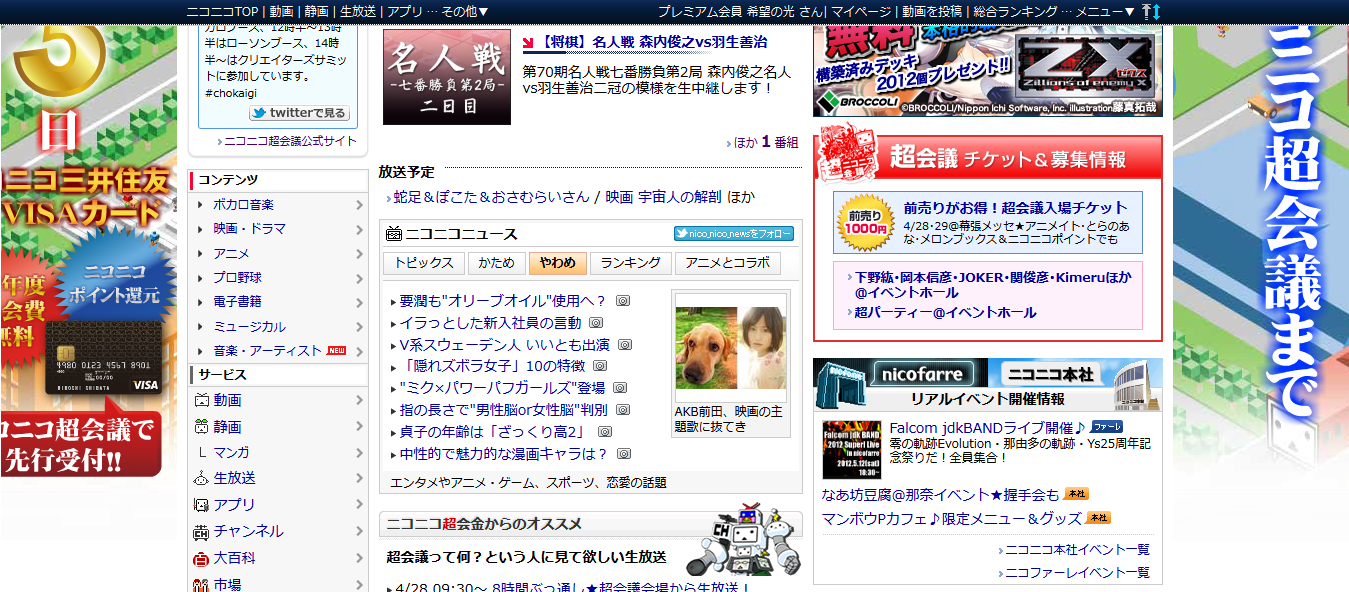Click the Falcom jdk BAND event thumbnail

pyautogui.click(x=852, y=451)
